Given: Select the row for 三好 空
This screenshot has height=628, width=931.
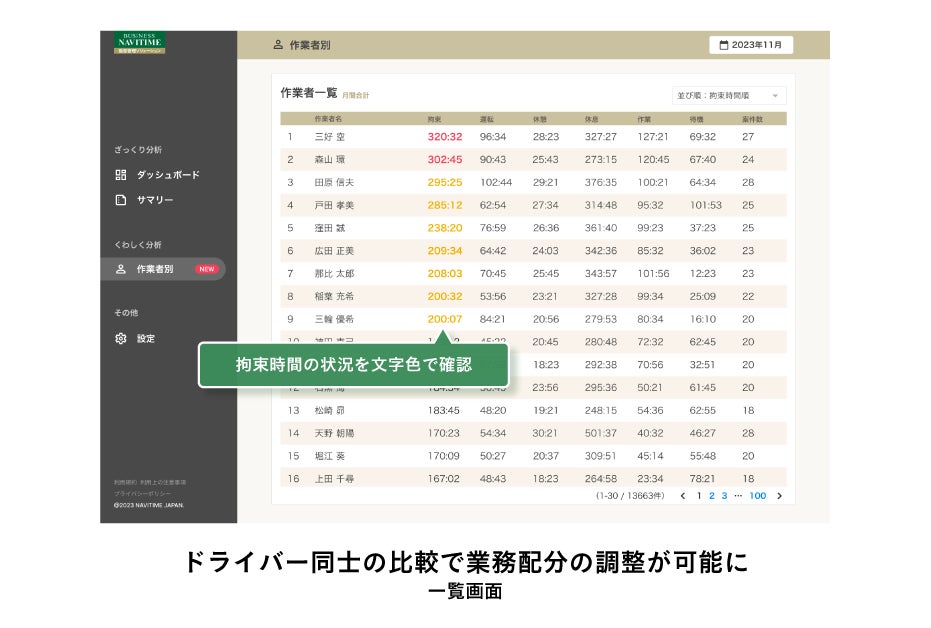Looking at the screenshot, I should 533,137.
